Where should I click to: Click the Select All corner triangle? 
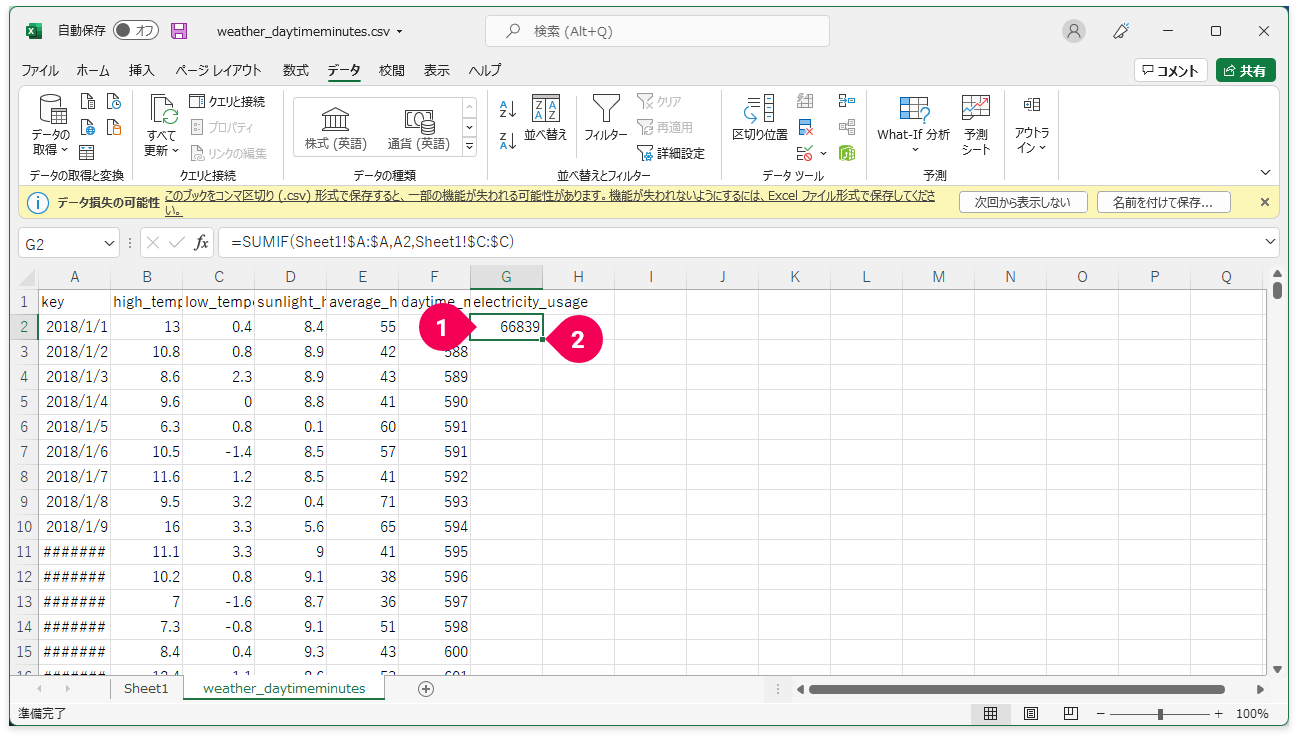[x=29, y=277]
